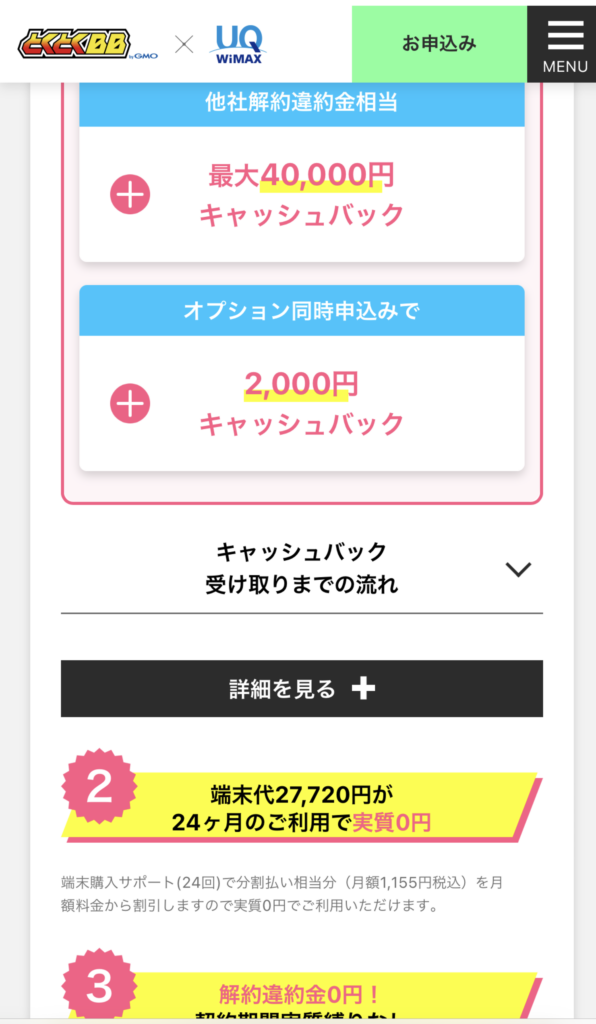
Task: Click the downward chevron next to 受け取りまでの流れ
Action: coord(518,569)
